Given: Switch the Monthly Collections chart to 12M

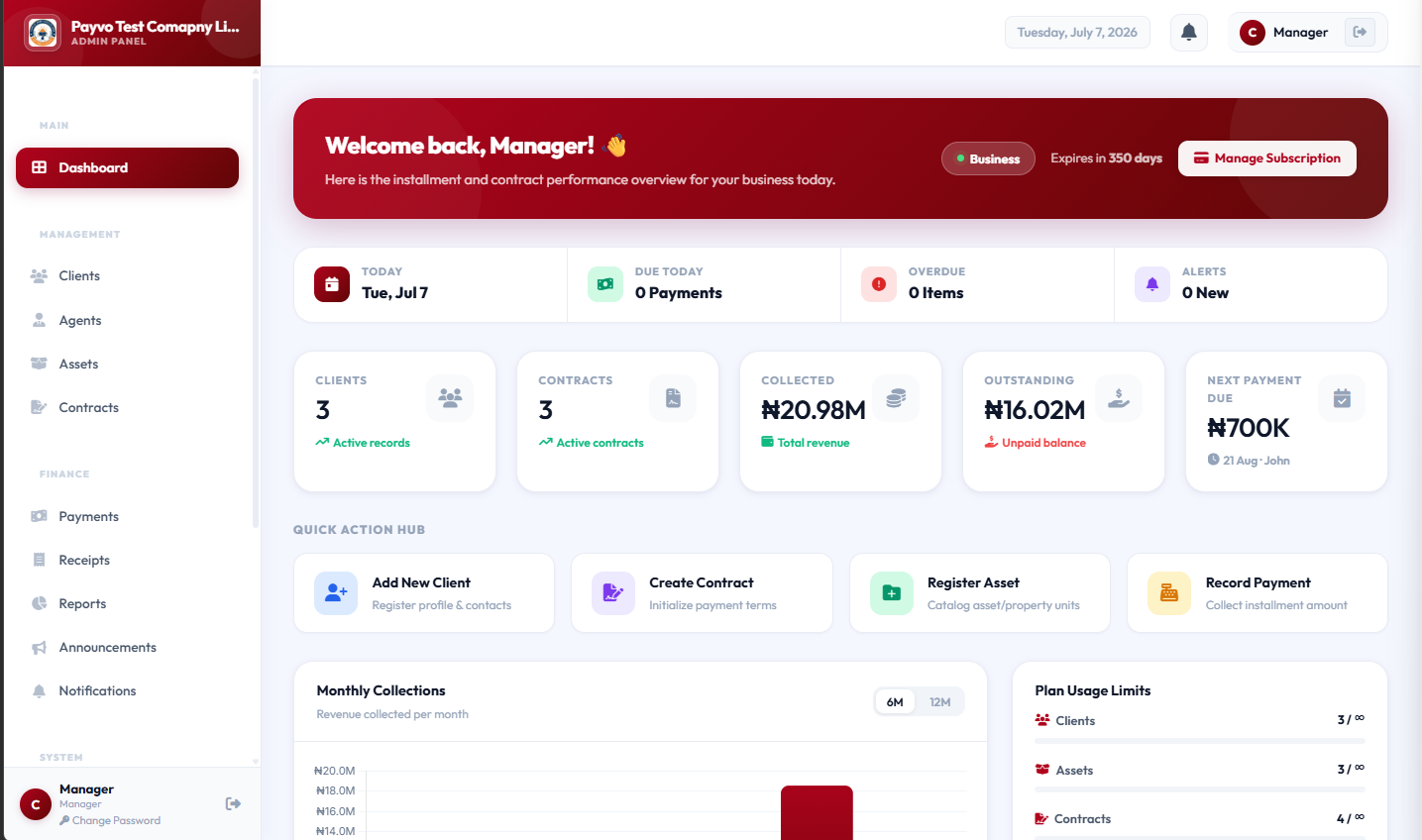Looking at the screenshot, I should (940, 702).
